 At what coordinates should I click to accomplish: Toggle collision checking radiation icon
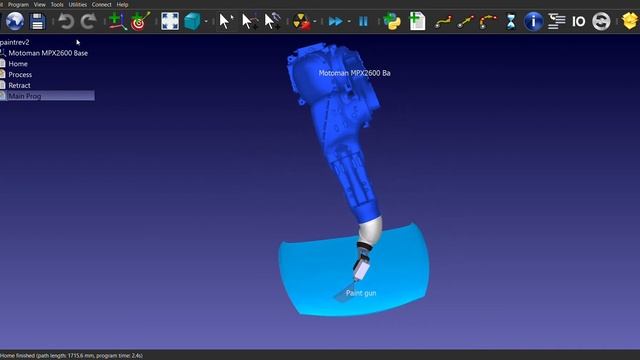click(x=302, y=21)
